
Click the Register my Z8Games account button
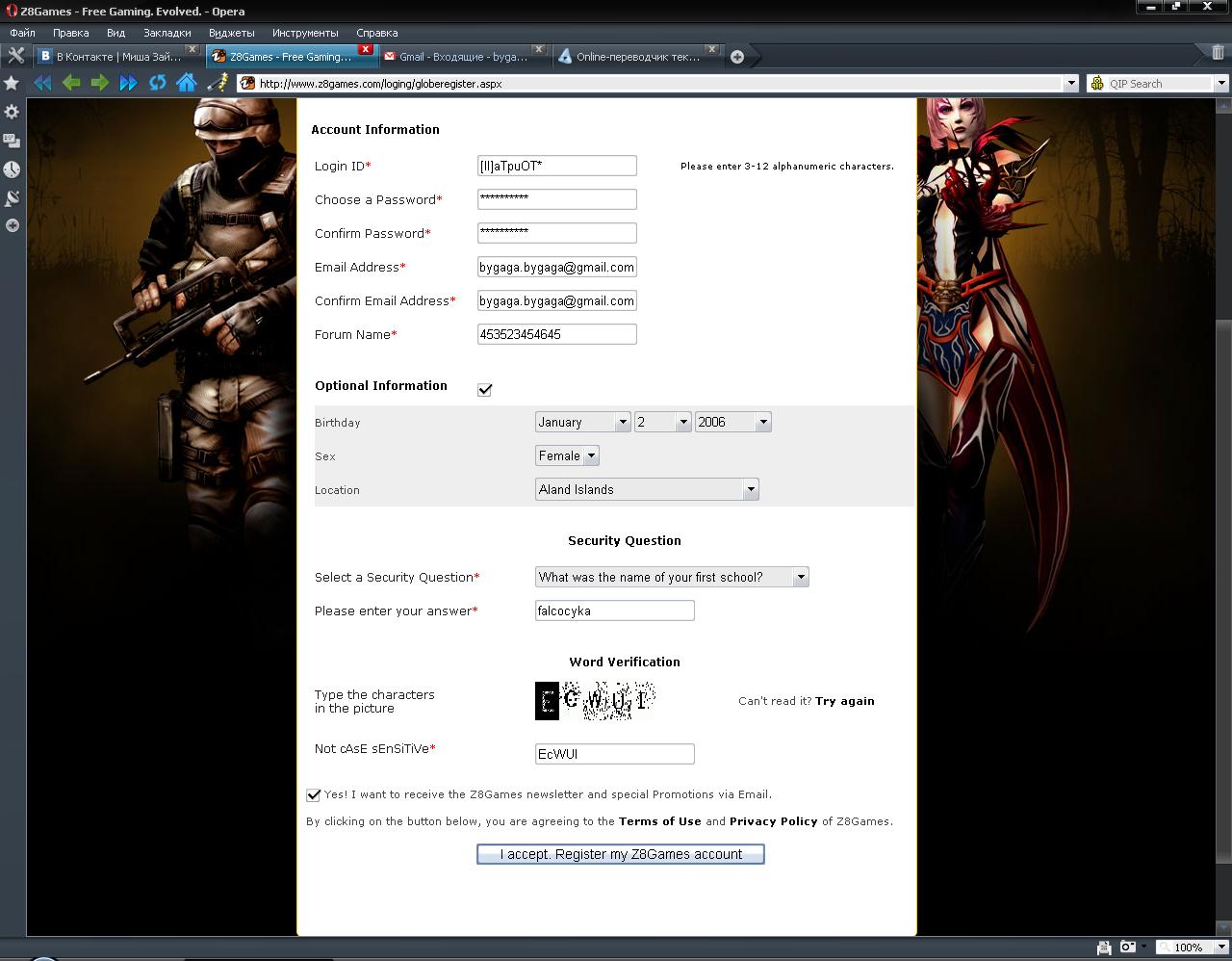click(x=621, y=854)
